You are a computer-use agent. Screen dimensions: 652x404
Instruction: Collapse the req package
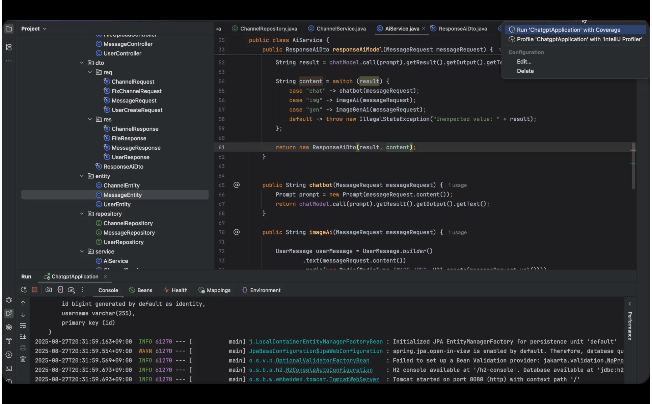click(90, 72)
